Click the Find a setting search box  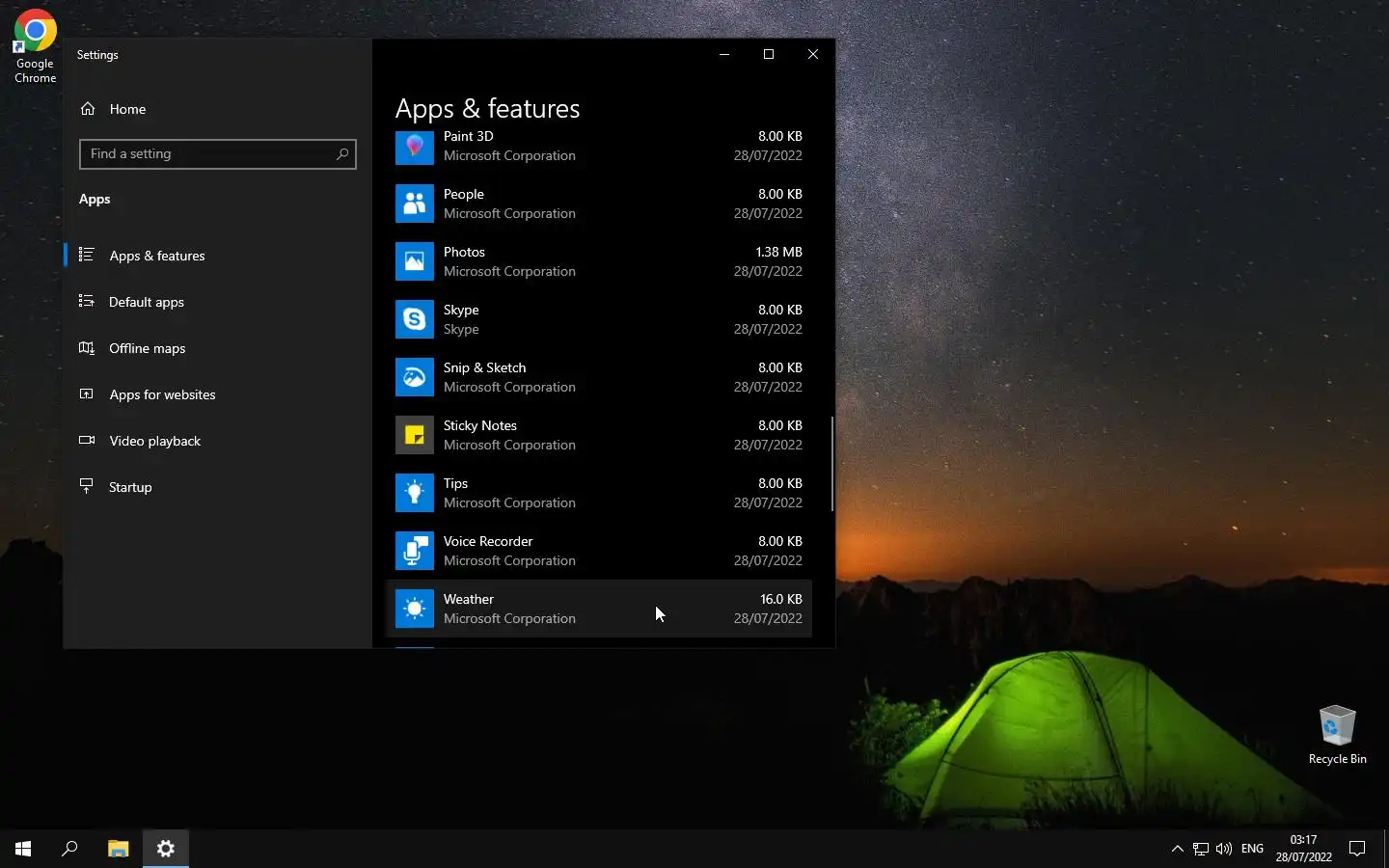tap(218, 154)
